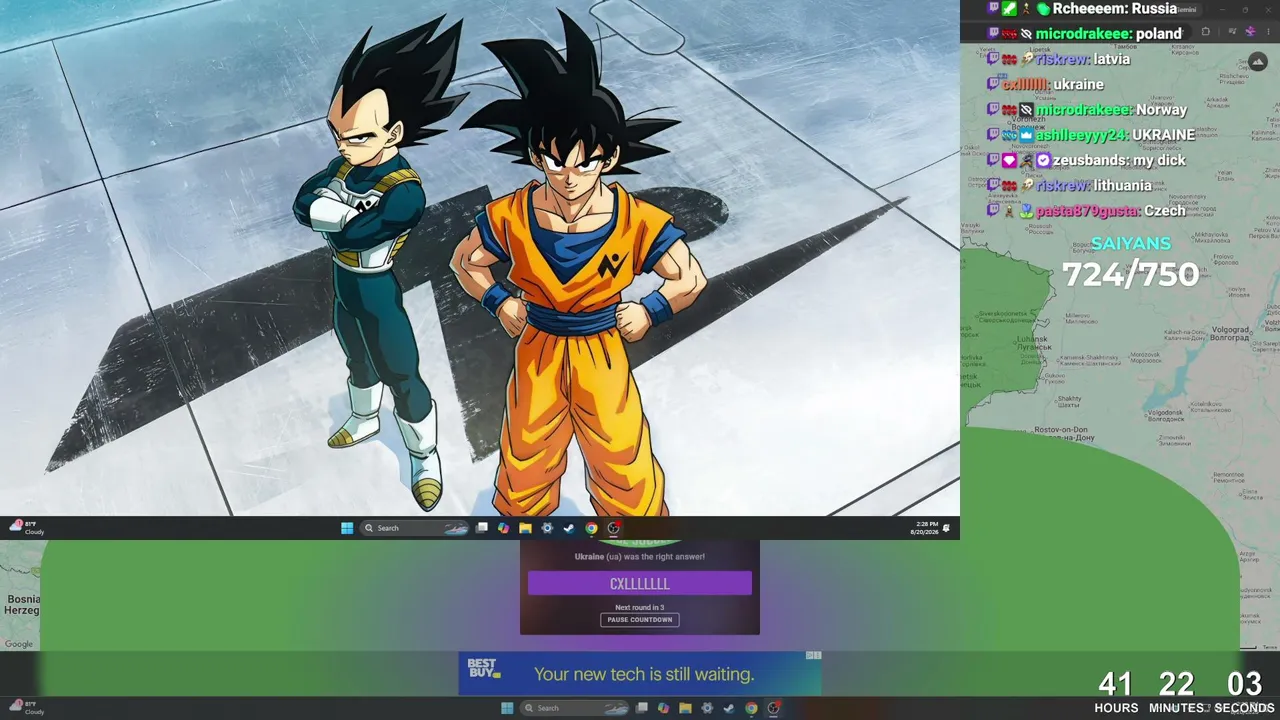Image resolution: width=1280 pixels, height=720 pixels.
Task: Open Task View on the bottom-edge taskbar
Action: (x=642, y=708)
